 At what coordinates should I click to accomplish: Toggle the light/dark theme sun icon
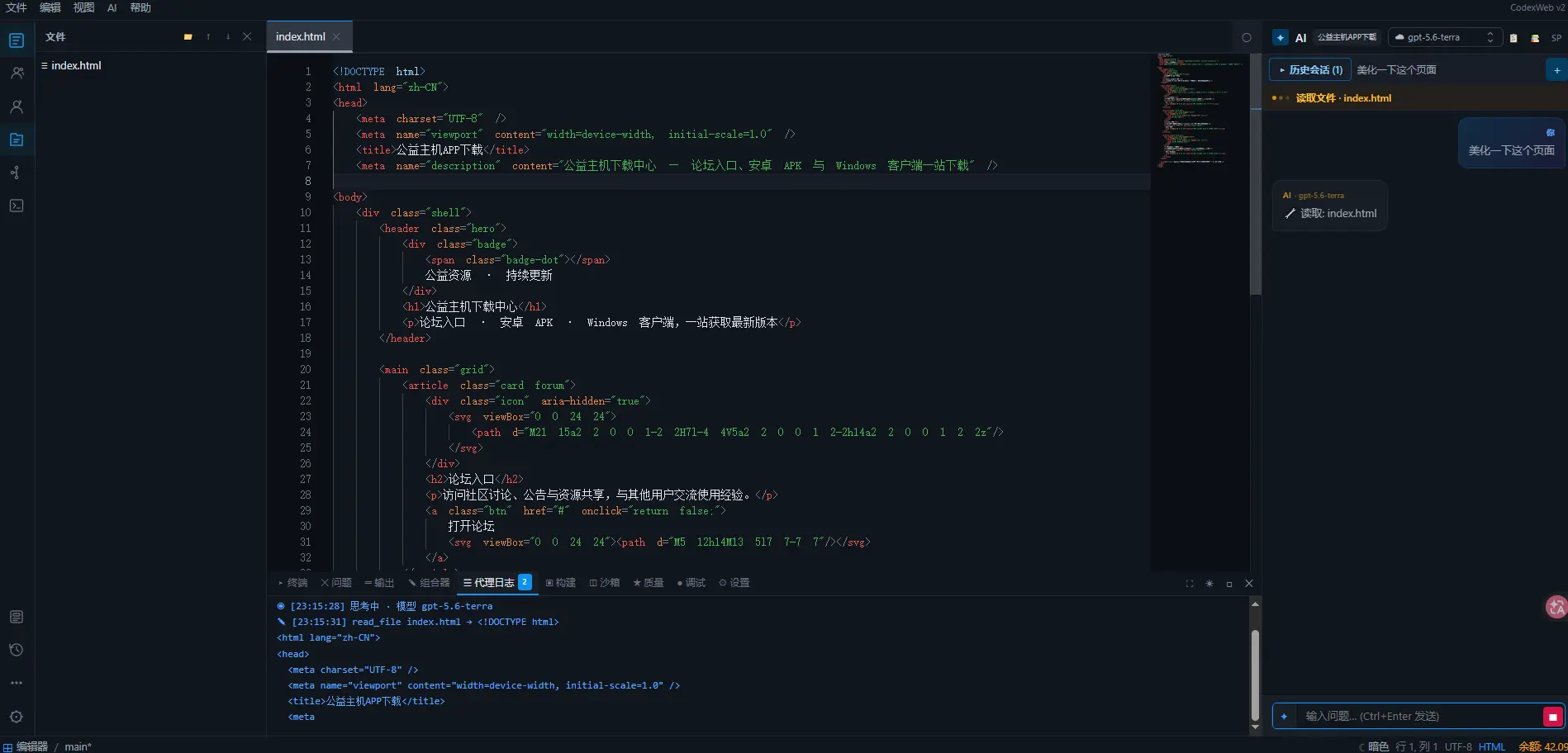[1209, 584]
